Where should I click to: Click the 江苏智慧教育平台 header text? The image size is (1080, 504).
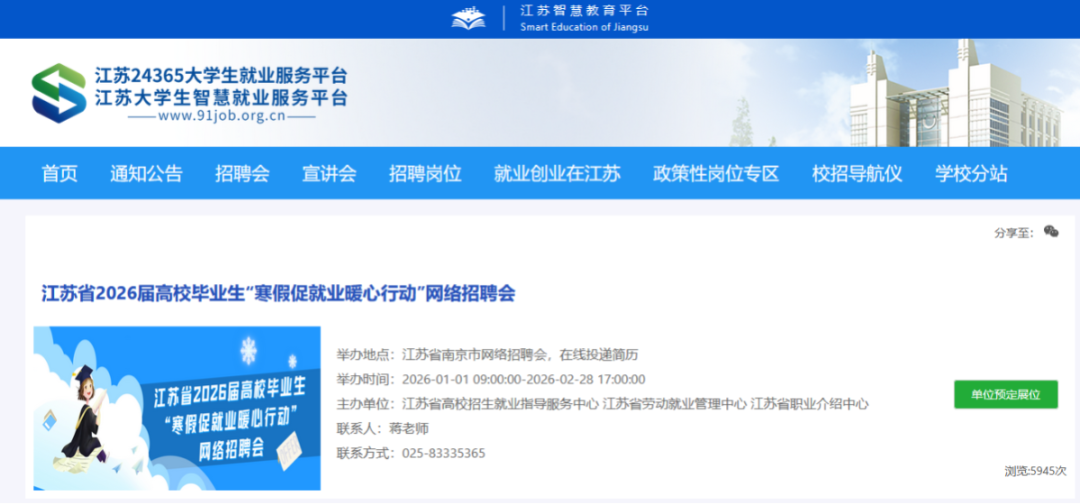584,11
